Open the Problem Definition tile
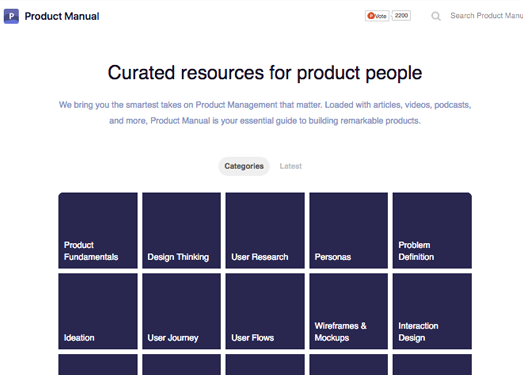Image resolution: width=523 pixels, height=375 pixels. tap(432, 230)
